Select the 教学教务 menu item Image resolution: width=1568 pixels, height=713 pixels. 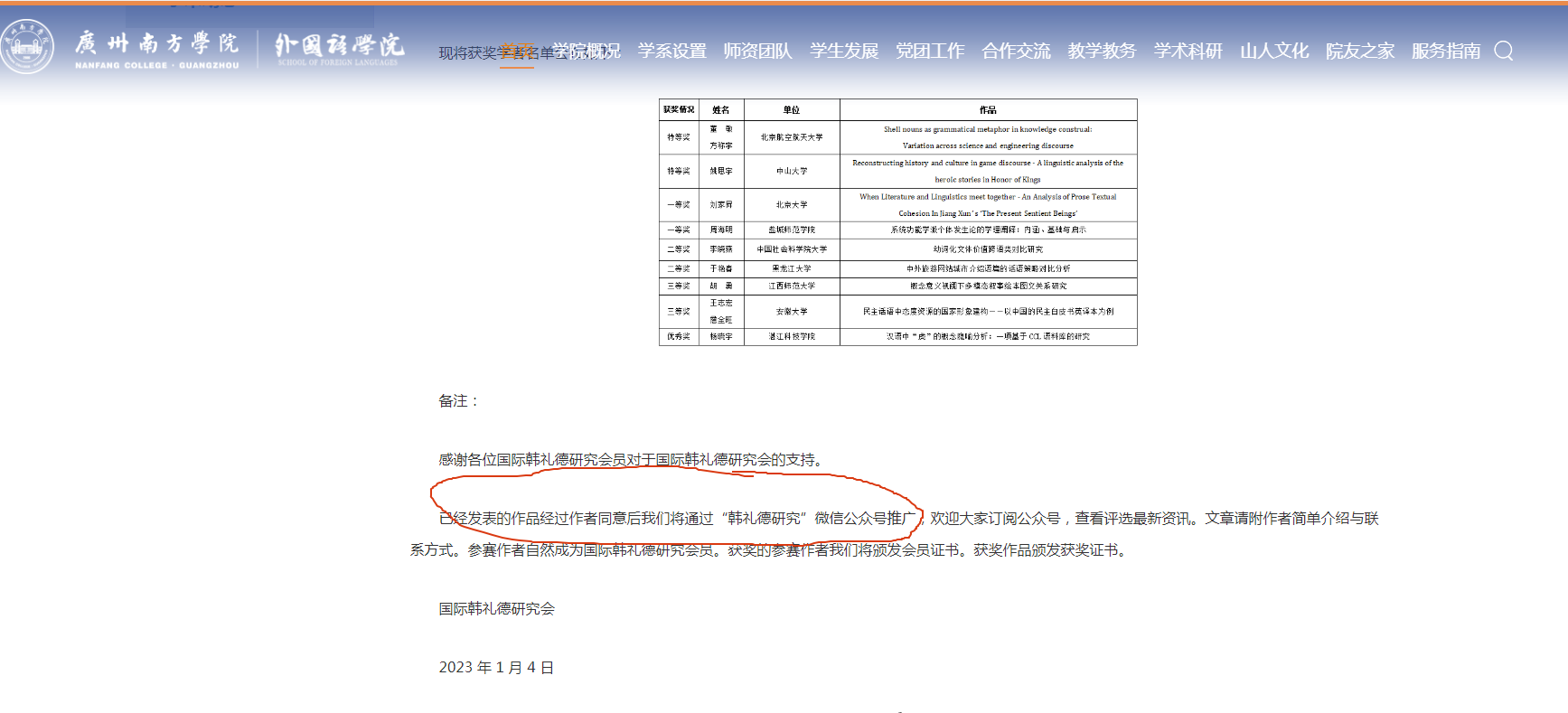1102,51
